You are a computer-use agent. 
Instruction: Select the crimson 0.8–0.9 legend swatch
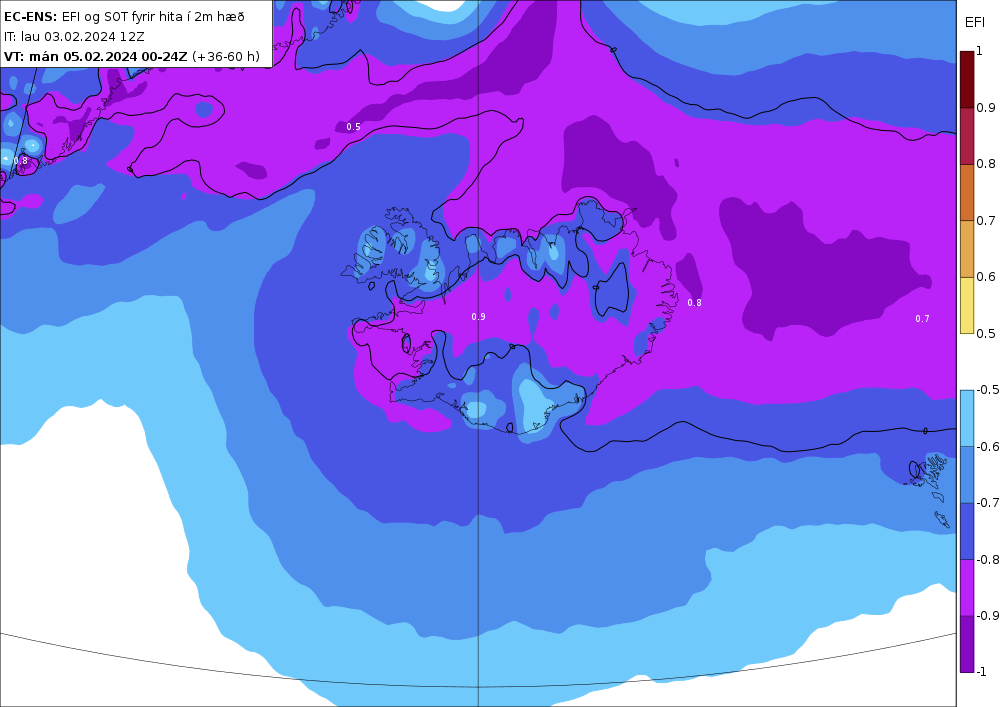[967, 136]
